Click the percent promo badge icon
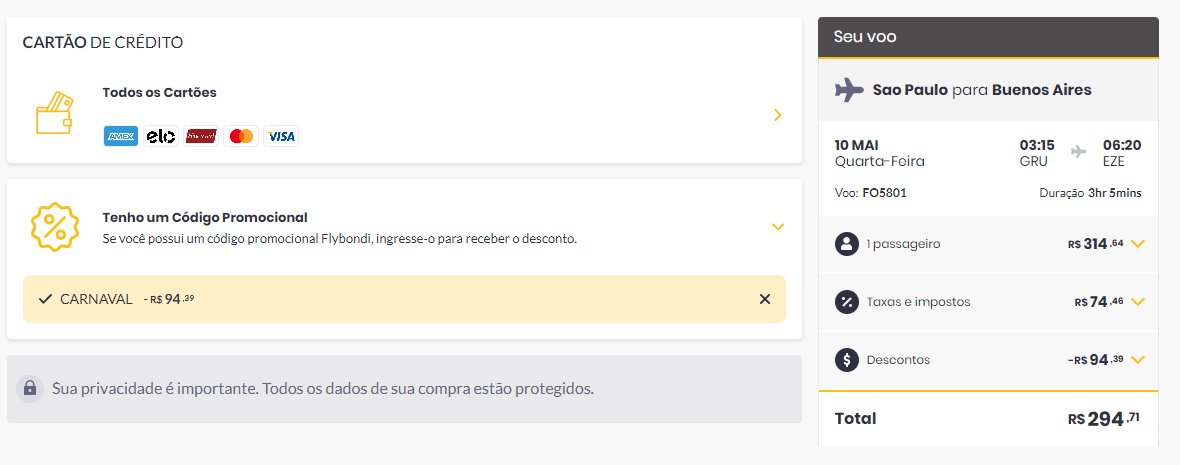The image size is (1180, 465). coord(54,226)
